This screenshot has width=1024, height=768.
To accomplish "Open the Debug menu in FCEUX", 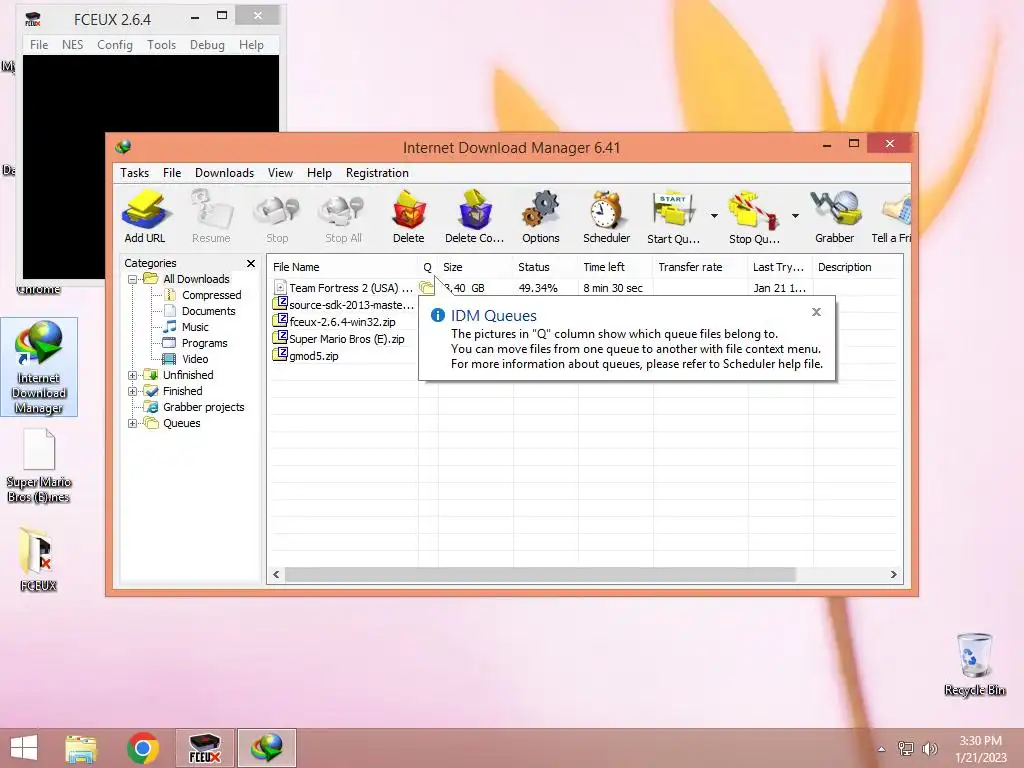I will click(207, 44).
